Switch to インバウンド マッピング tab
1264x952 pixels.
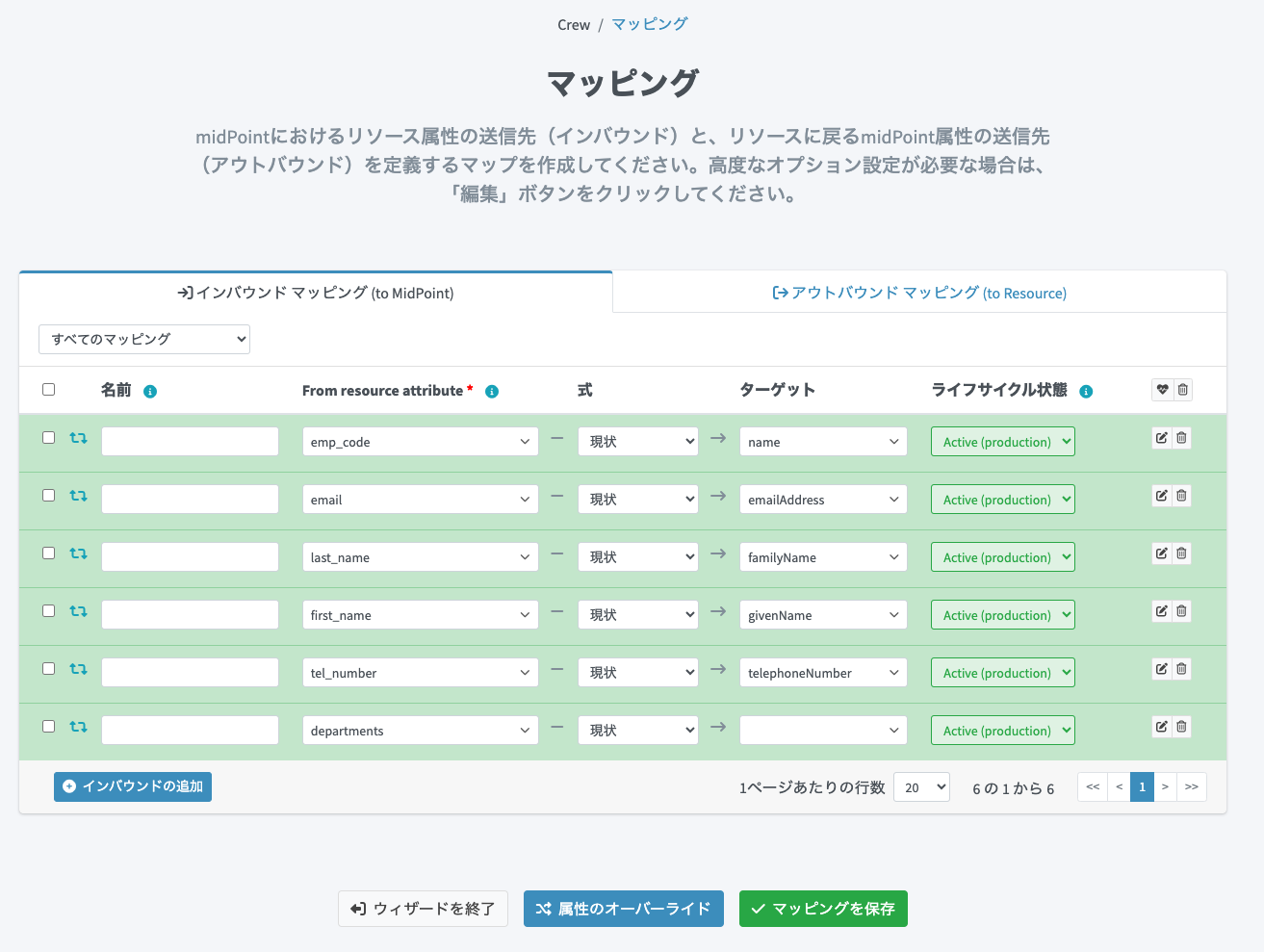(x=316, y=293)
